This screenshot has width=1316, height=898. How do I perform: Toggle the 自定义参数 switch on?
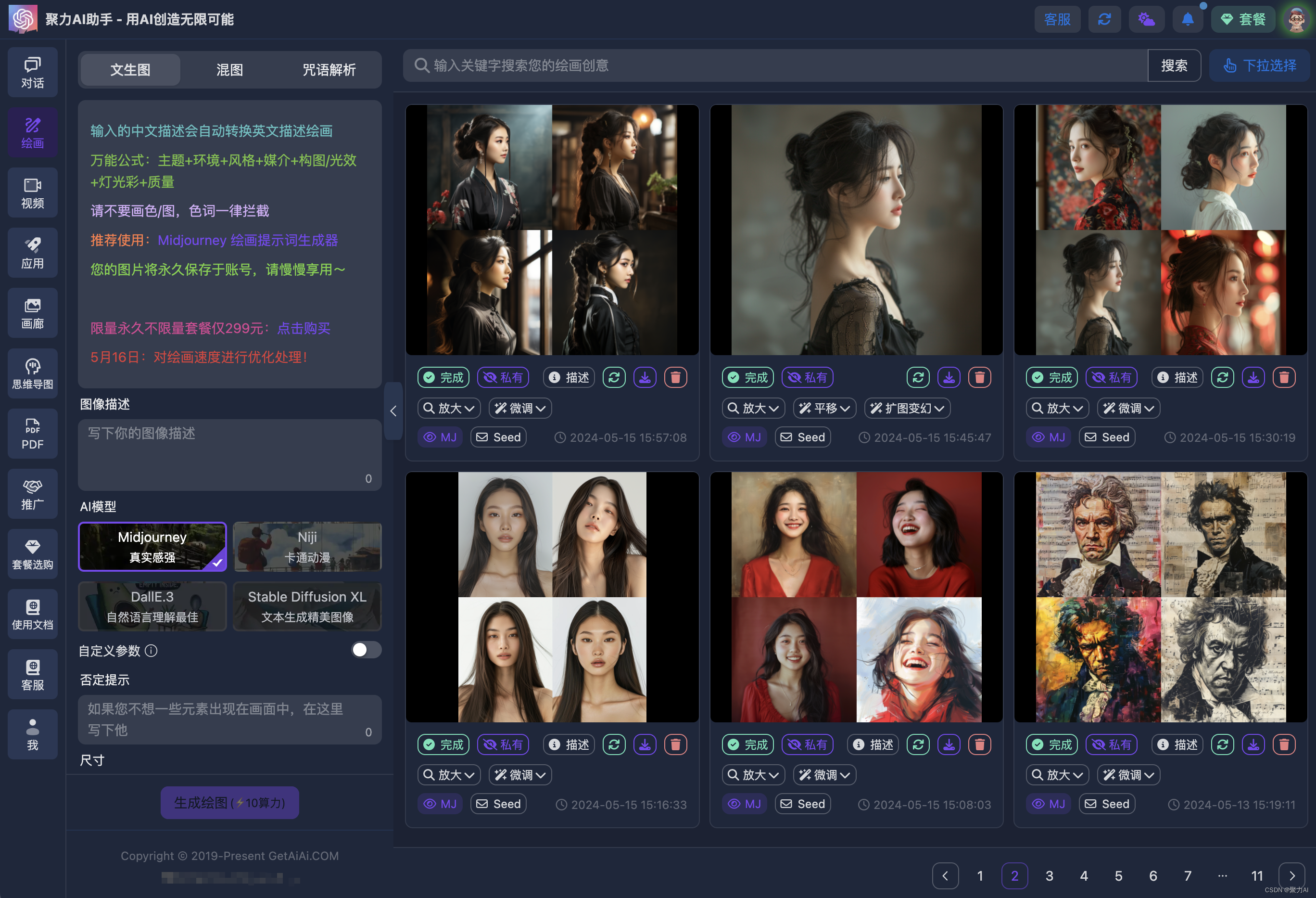[366, 650]
